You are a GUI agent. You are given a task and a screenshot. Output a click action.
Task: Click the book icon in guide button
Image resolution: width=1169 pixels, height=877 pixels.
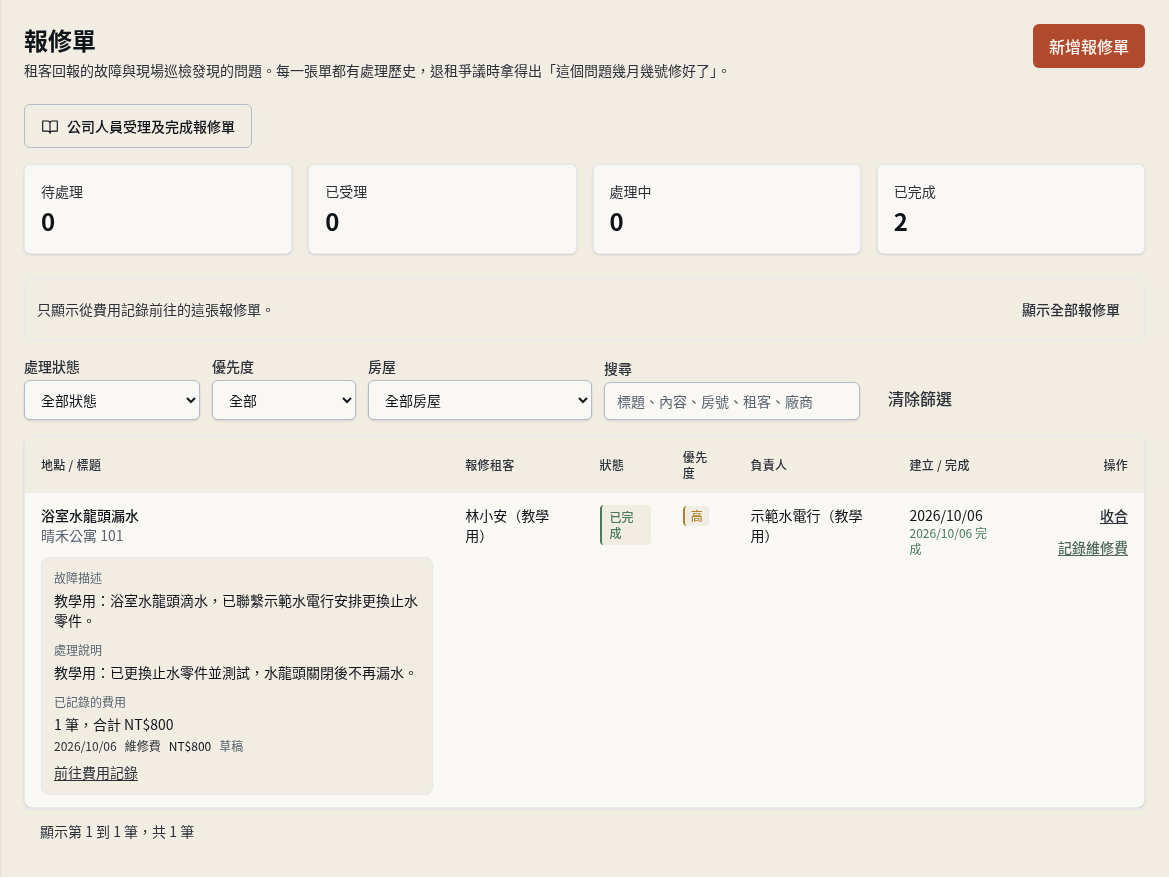[x=50, y=127]
